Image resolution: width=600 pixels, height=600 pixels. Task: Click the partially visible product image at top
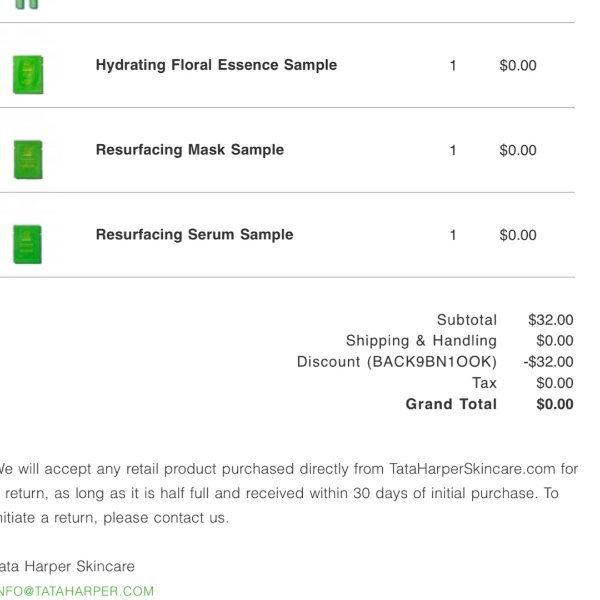click(27, 4)
